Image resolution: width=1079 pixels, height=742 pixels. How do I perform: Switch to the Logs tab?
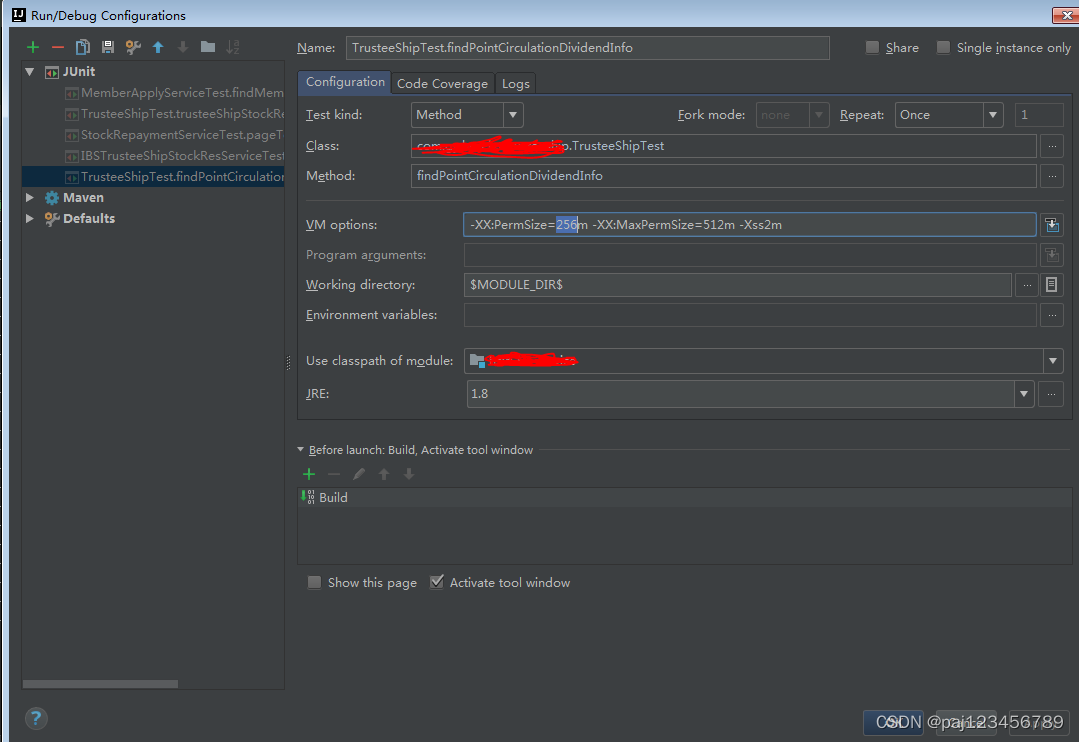pos(515,83)
